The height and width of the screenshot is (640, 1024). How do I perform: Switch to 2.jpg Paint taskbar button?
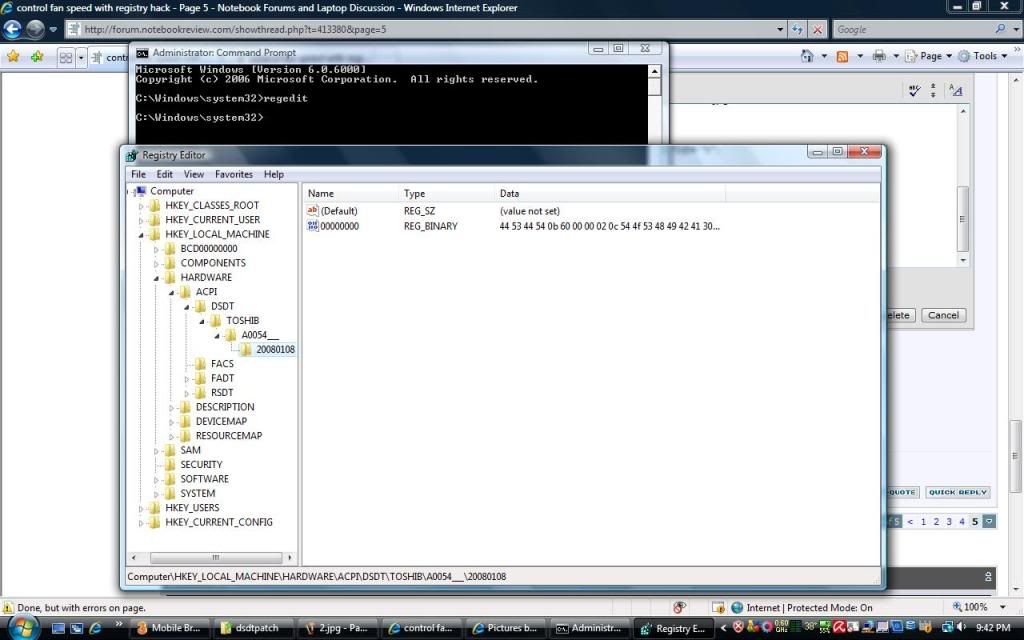[338, 628]
